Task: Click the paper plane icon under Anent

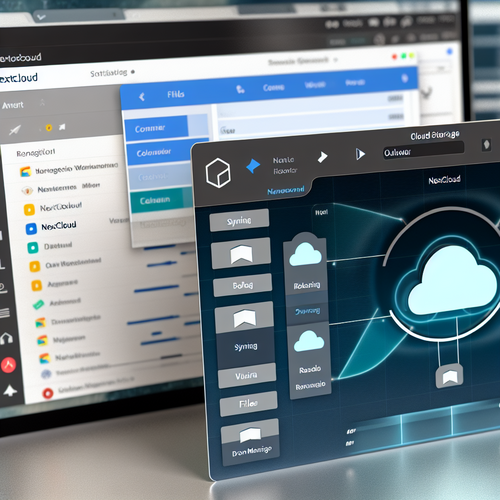Action: coord(14,130)
